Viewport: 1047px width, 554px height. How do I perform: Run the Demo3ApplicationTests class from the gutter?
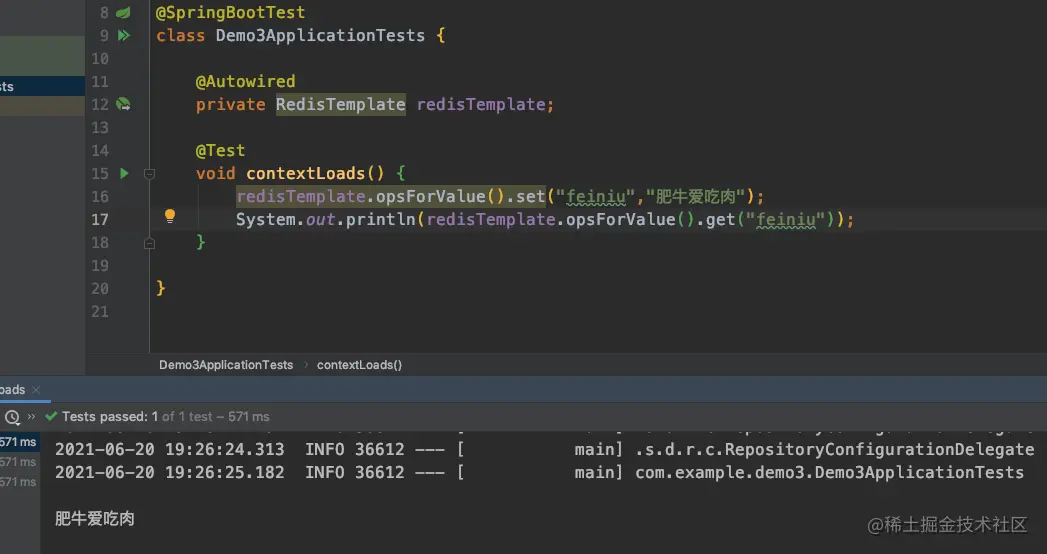[124, 35]
